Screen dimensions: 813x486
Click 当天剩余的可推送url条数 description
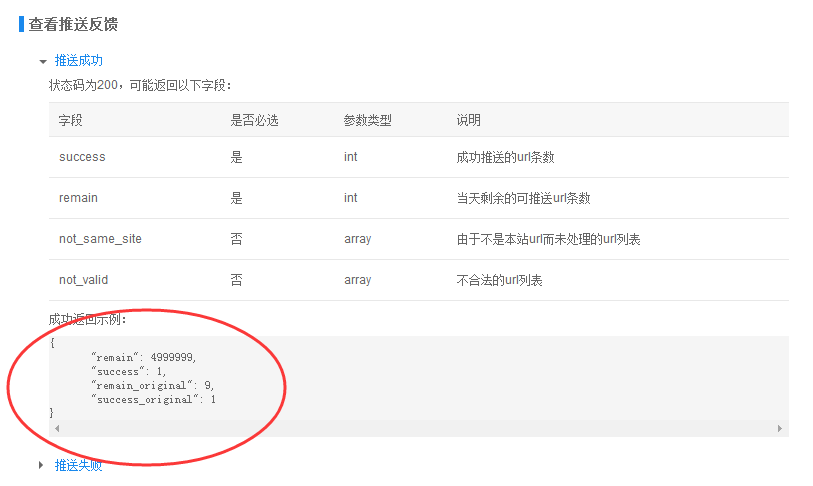coord(524,198)
